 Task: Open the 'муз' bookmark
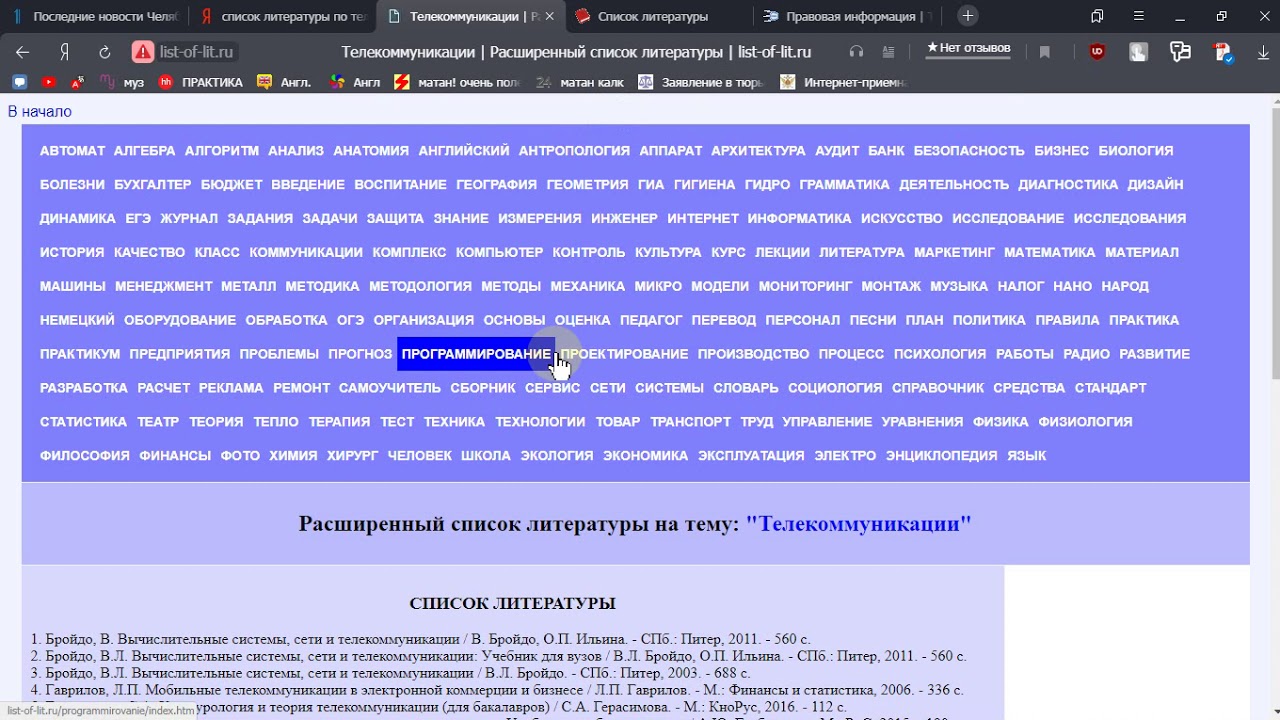(x=124, y=82)
